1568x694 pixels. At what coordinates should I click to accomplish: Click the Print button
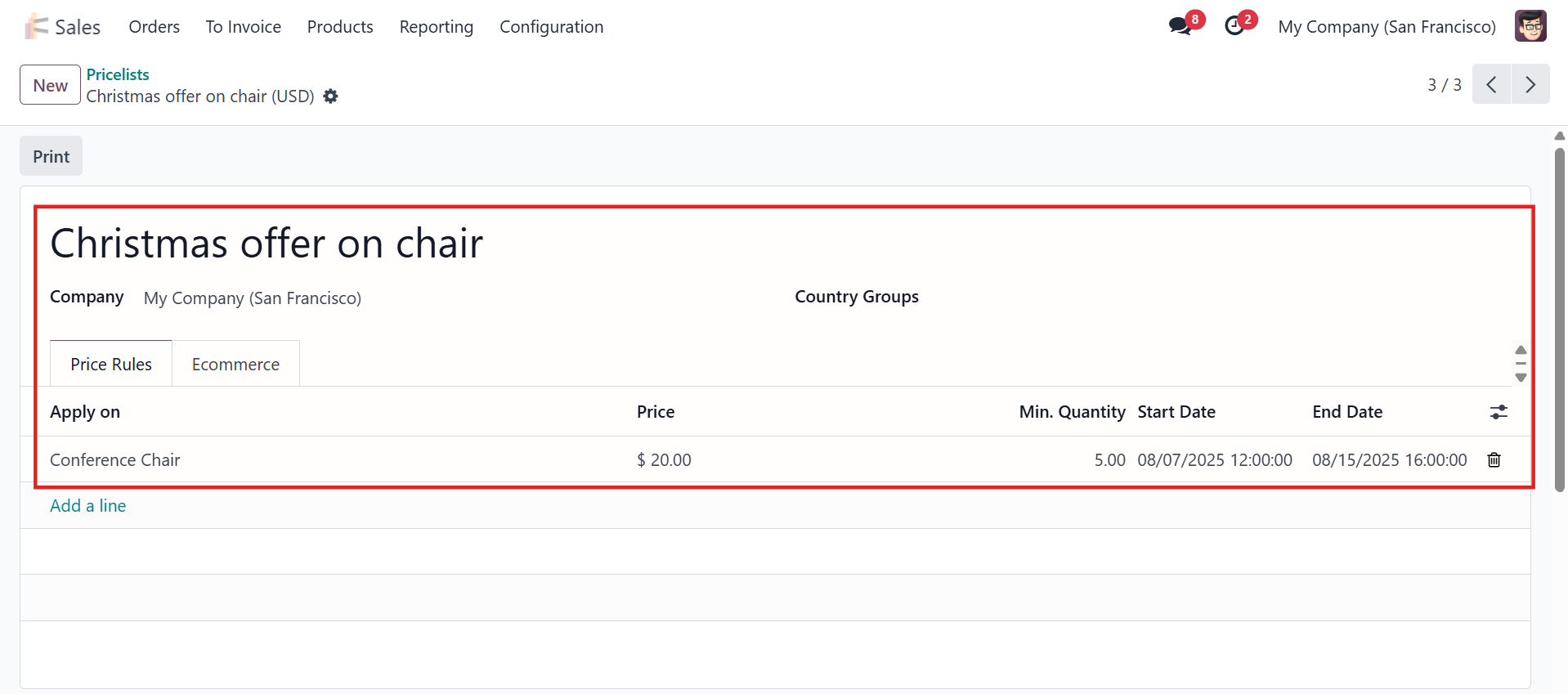tap(52, 156)
